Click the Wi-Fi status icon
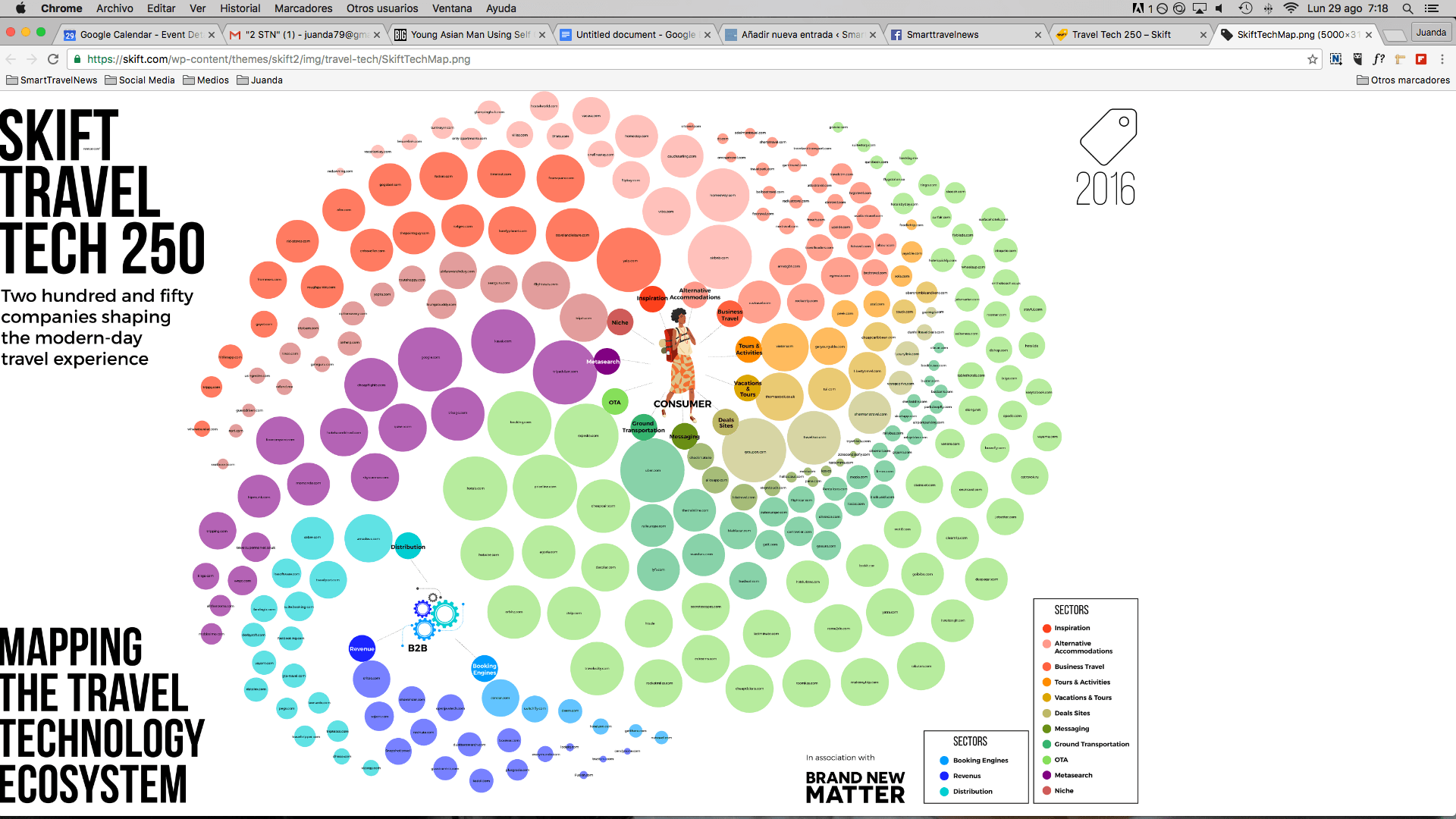Image resolution: width=1456 pixels, height=819 pixels. (x=1291, y=8)
